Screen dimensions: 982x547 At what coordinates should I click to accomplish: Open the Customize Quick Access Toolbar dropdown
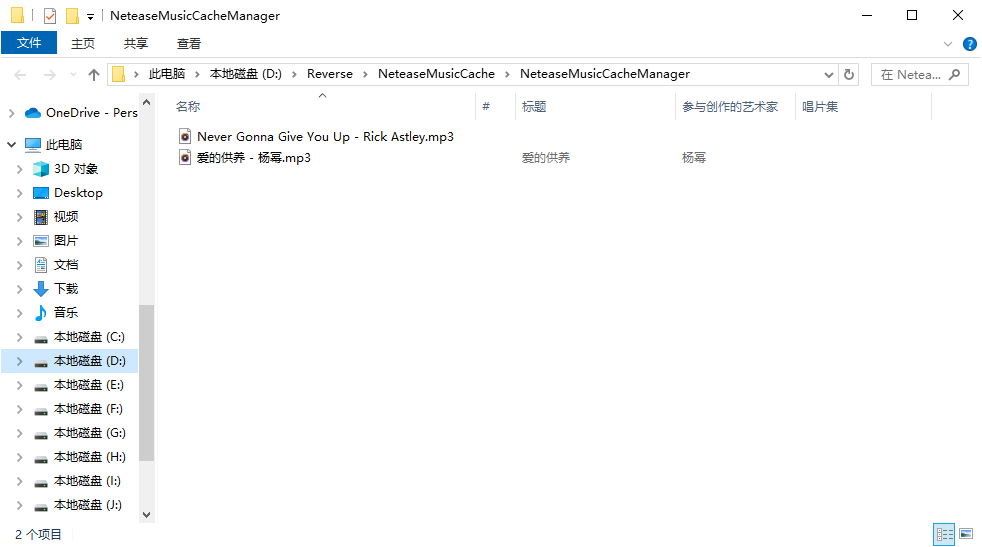(90, 16)
